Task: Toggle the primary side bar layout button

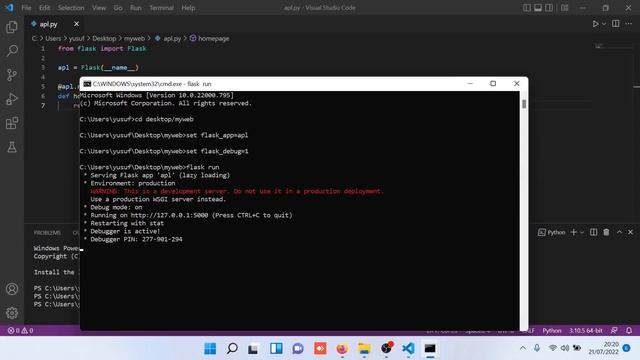Action: (527, 8)
